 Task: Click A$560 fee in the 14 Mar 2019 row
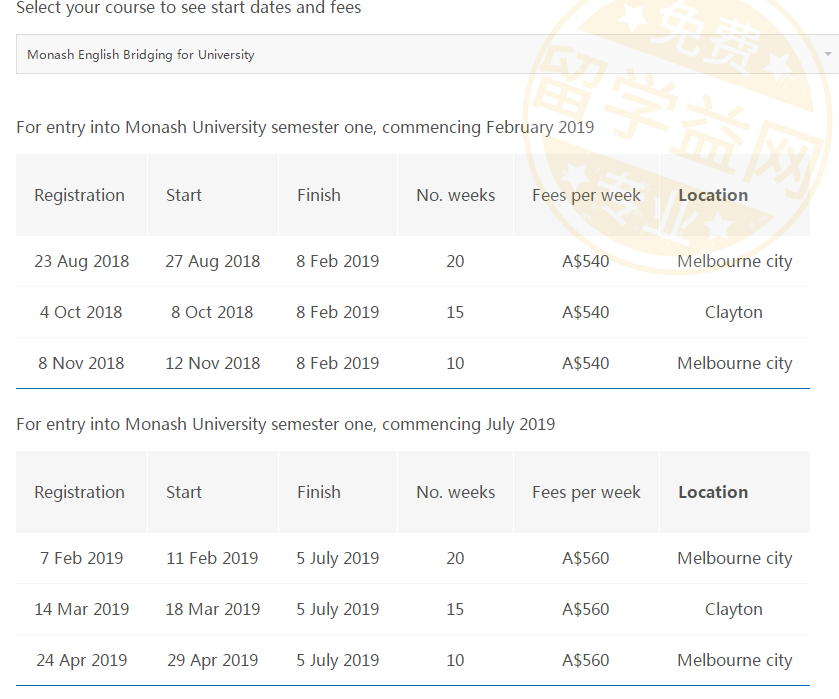click(x=585, y=609)
